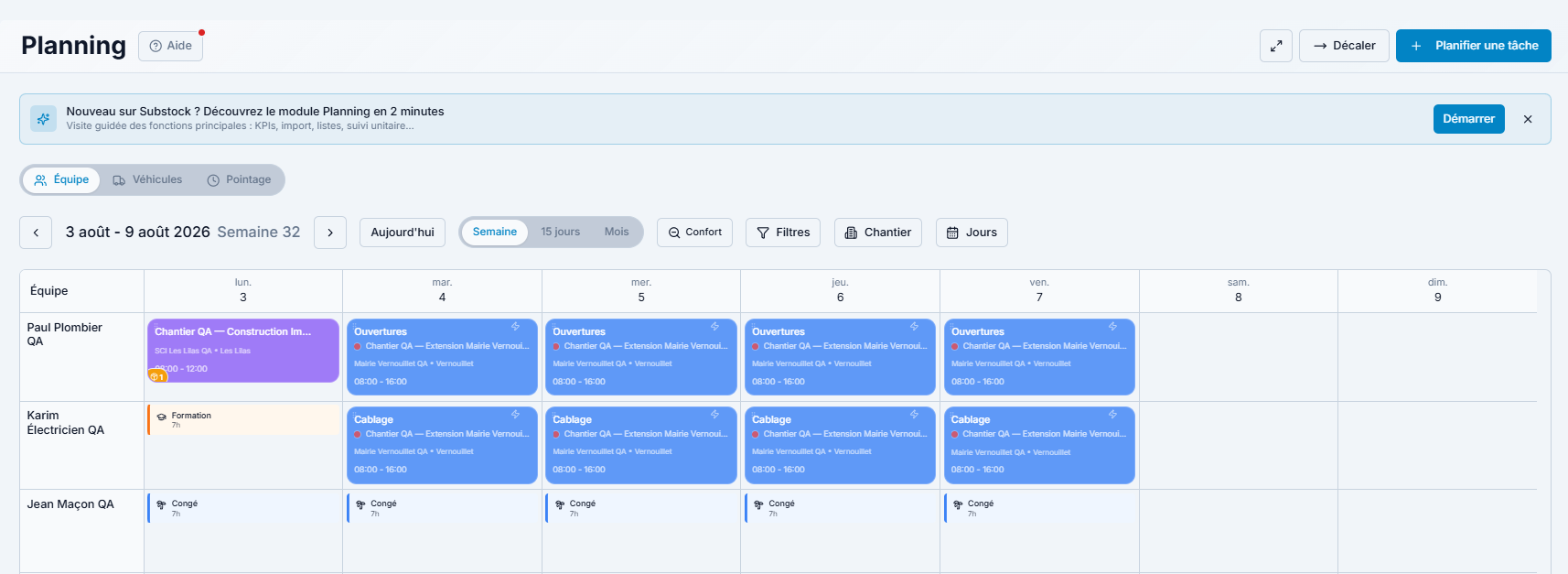The width and height of the screenshot is (1568, 574).
Task: Open Wednesday's Cablage task card
Action: [641, 445]
